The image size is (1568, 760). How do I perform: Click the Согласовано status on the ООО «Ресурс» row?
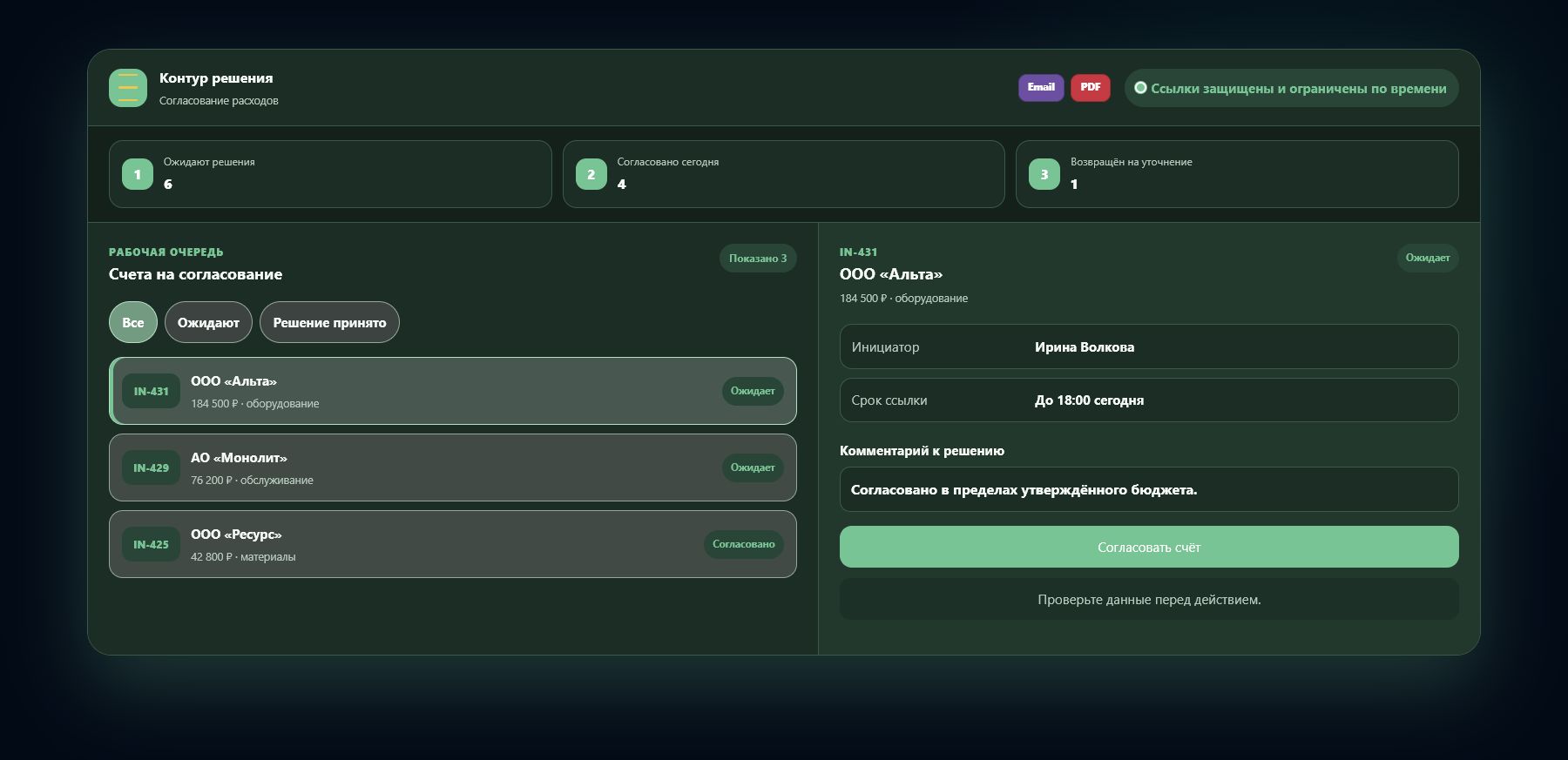[x=744, y=544]
